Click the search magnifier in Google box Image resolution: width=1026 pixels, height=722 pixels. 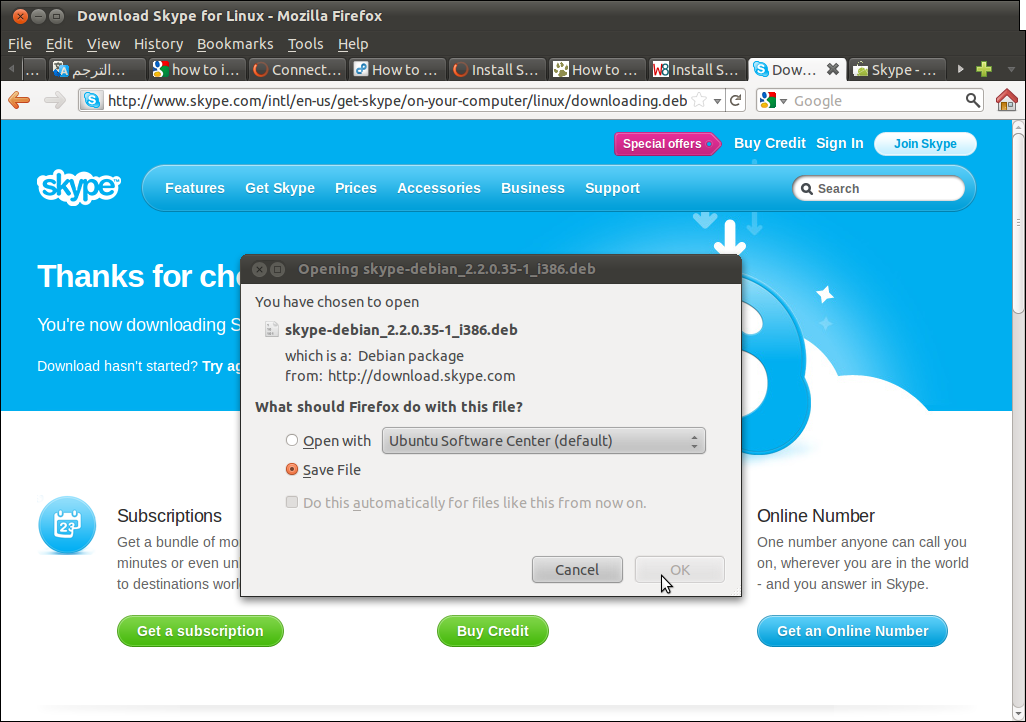(972, 100)
